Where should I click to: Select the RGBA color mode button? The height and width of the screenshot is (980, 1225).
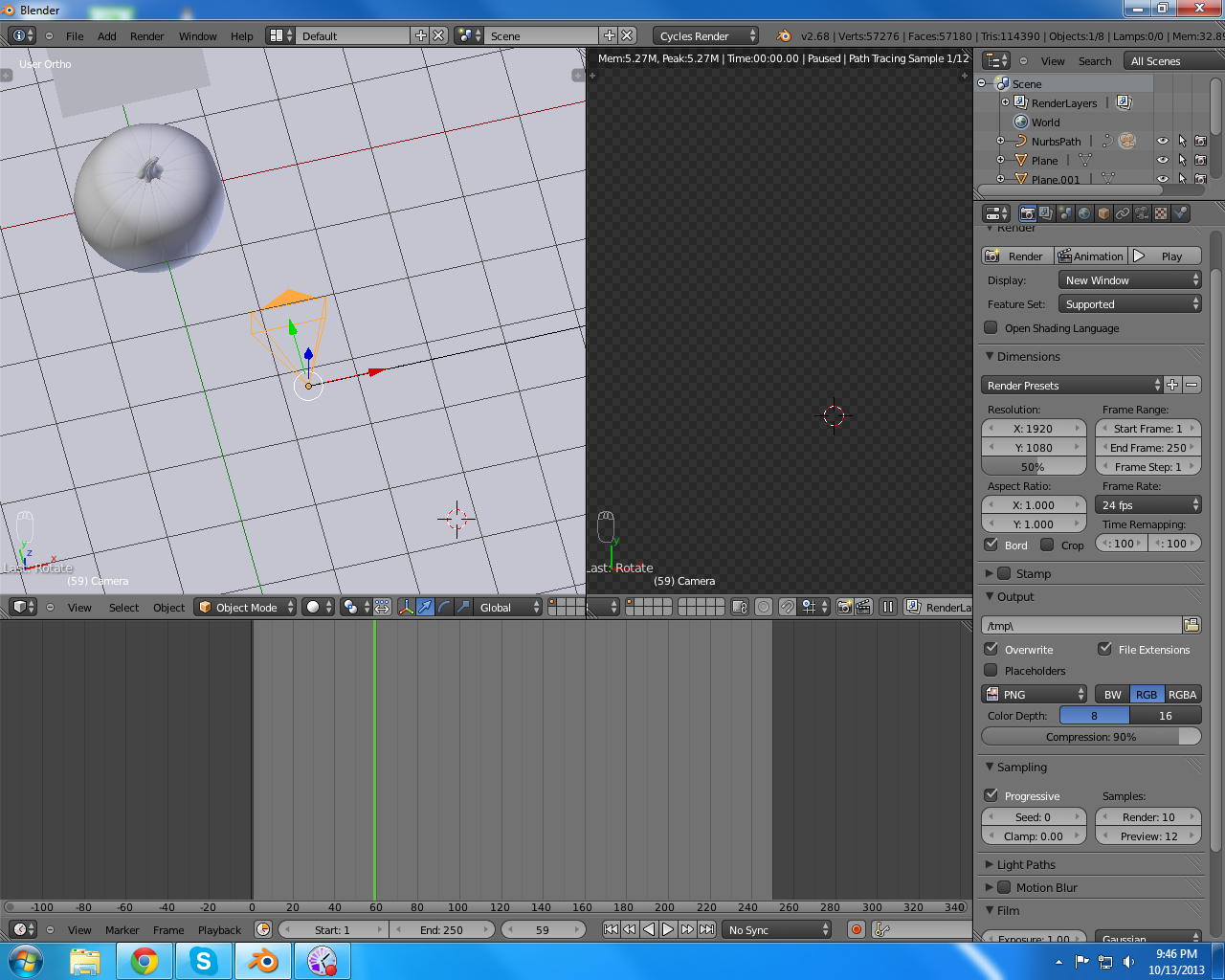tap(1182, 694)
